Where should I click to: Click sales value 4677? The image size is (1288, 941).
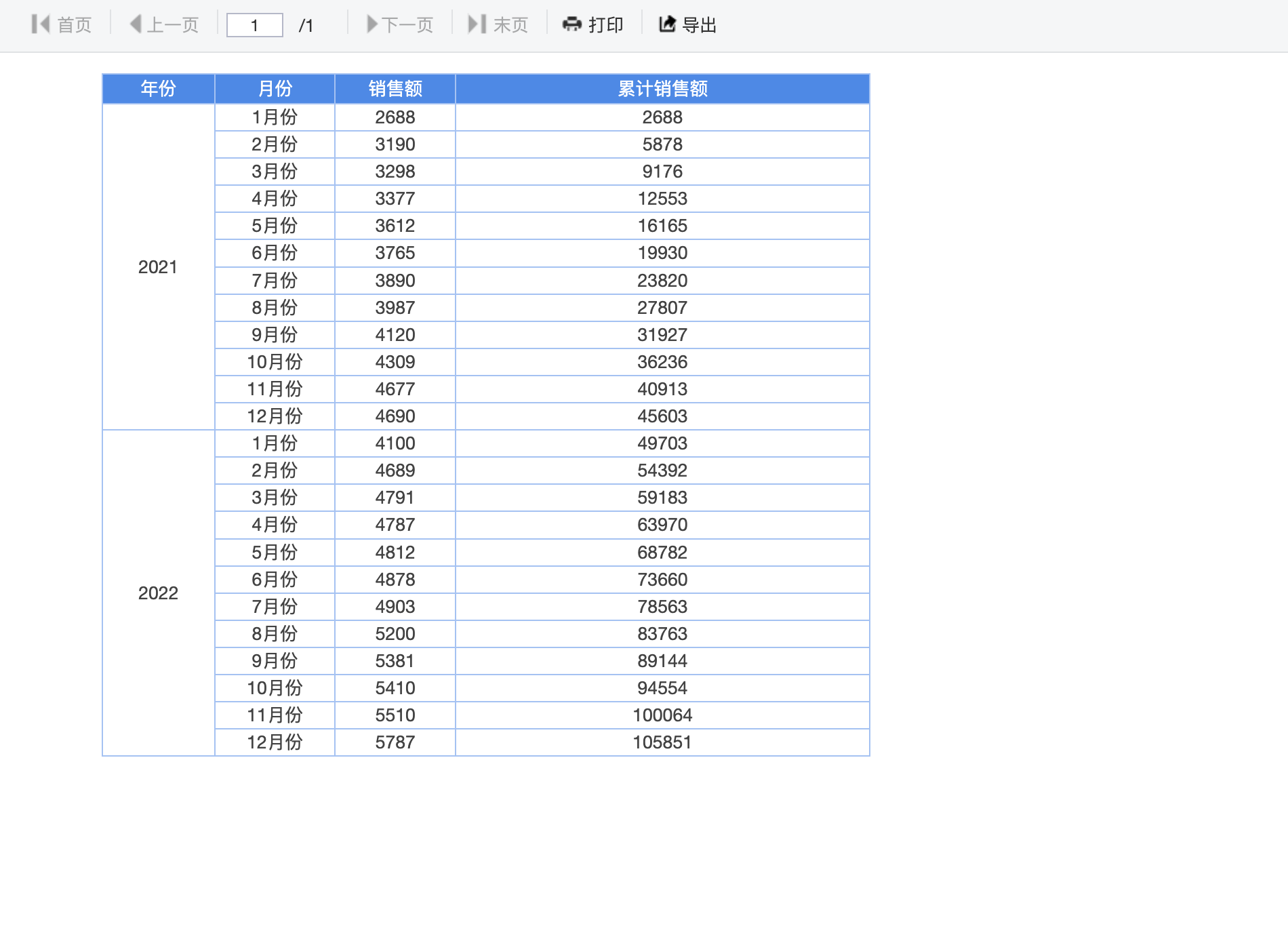pyautogui.click(x=395, y=389)
